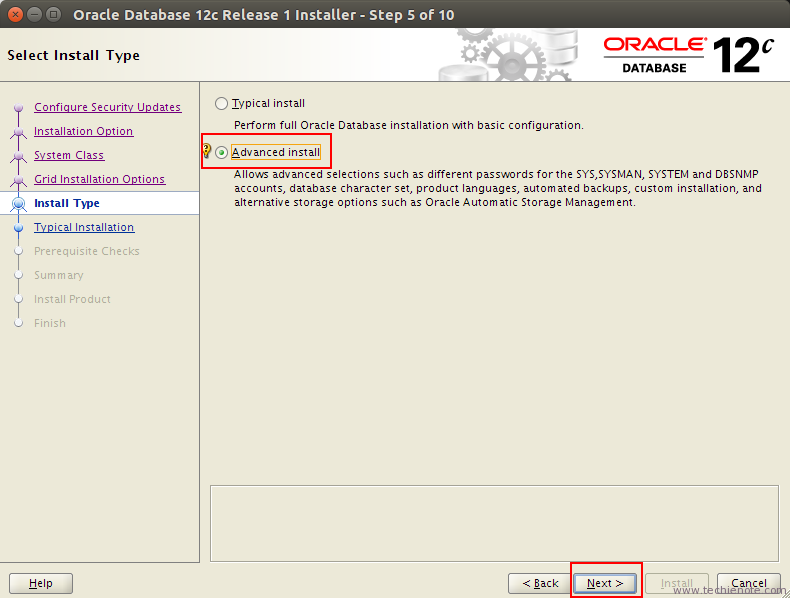The image size is (790, 598).
Task: Open Grid Installation Options step
Action: click(99, 179)
